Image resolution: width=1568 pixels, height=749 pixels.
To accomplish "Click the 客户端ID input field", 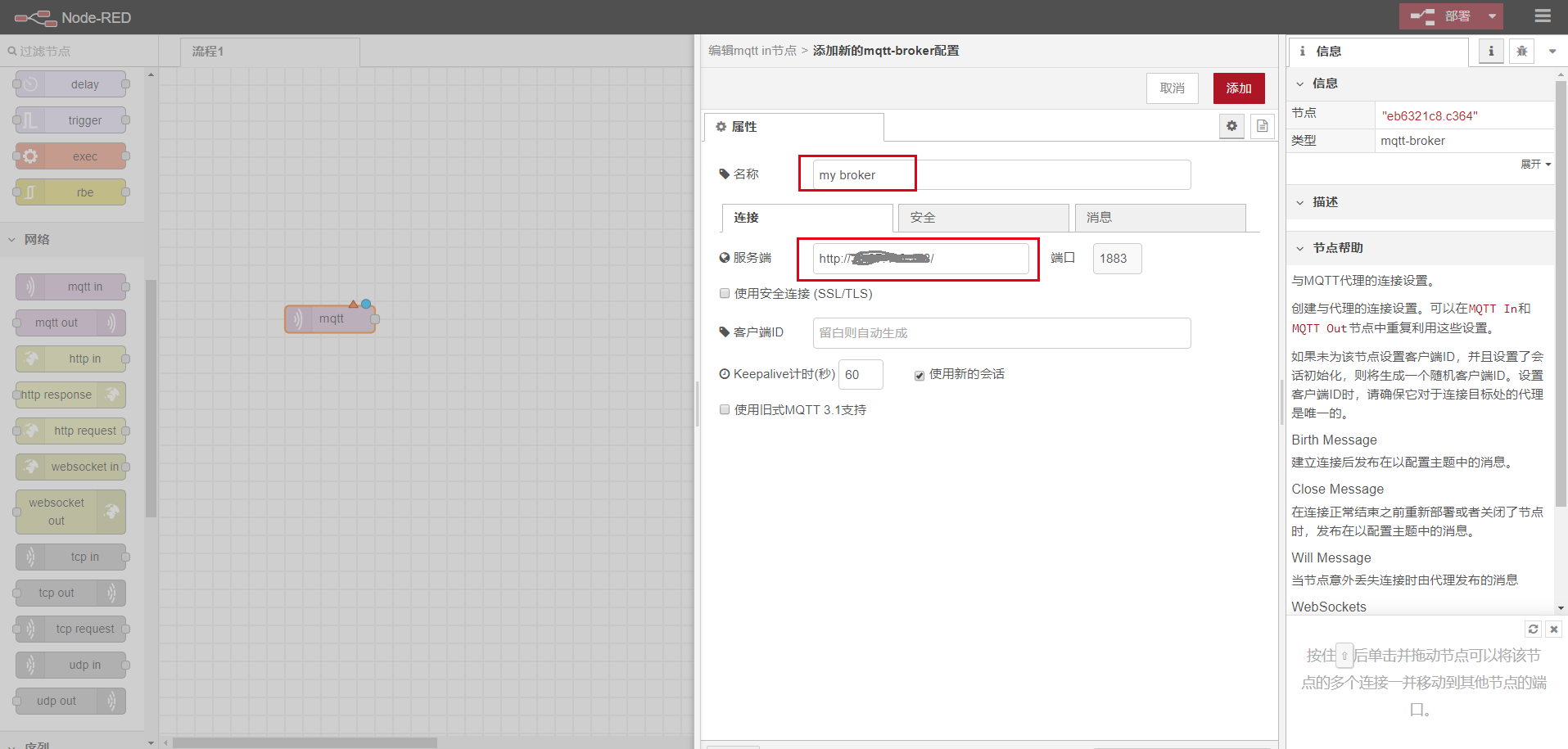I will coord(1001,333).
